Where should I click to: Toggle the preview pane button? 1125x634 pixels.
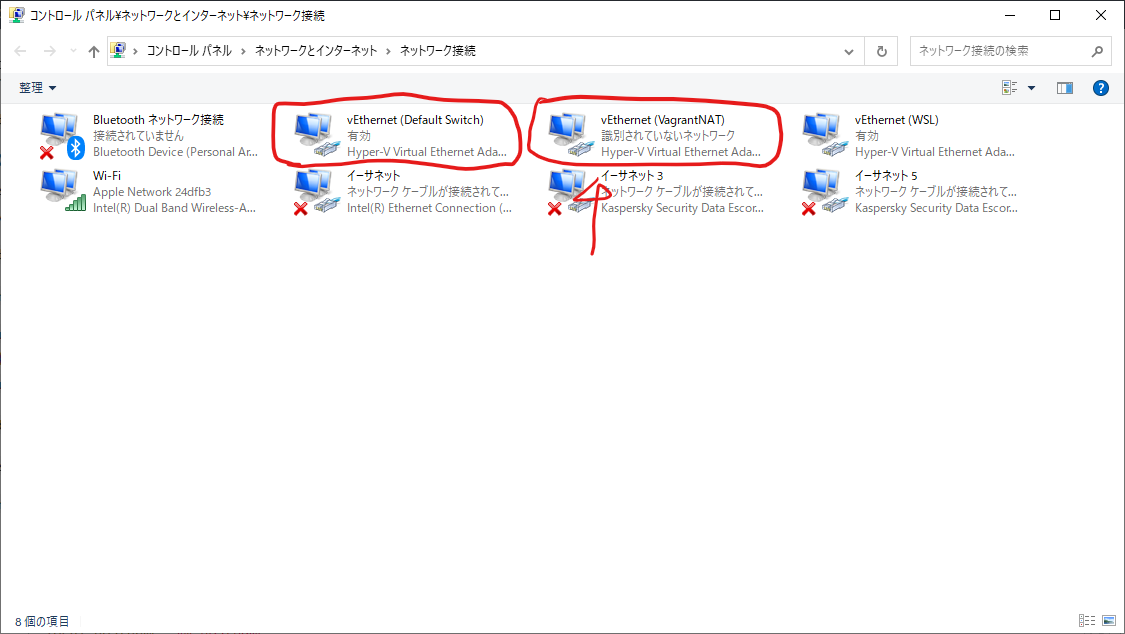(1065, 88)
